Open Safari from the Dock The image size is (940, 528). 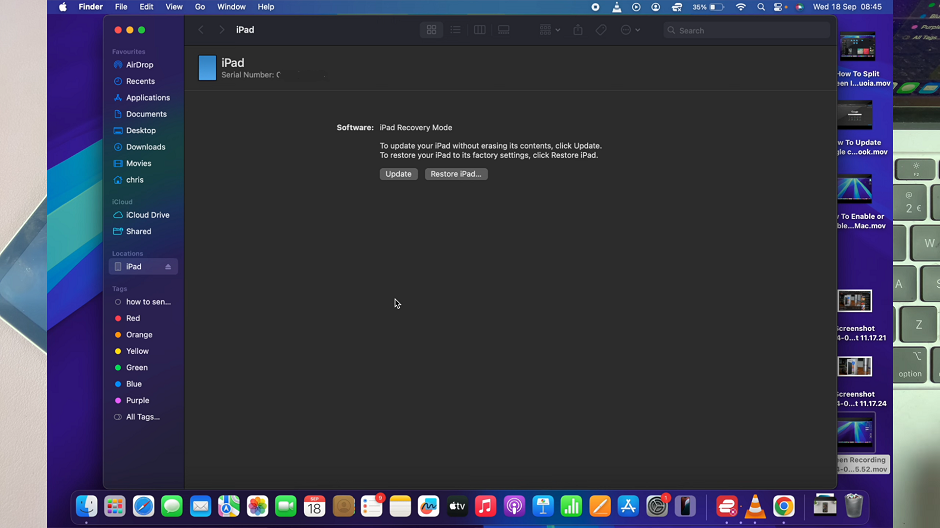pos(143,506)
